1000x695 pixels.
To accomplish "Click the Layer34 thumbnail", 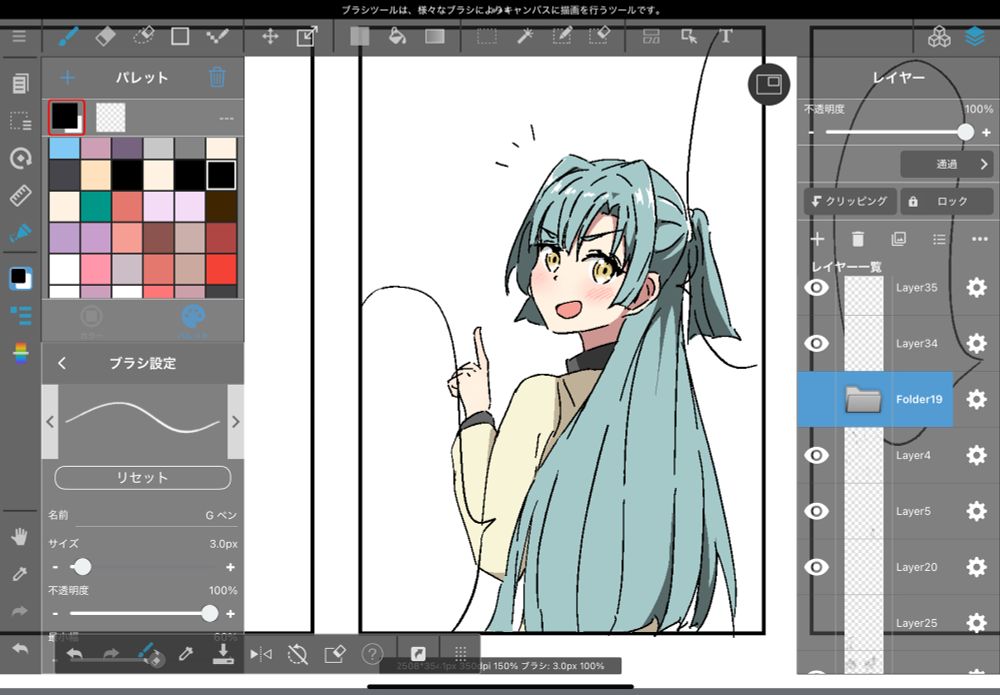I will click(x=864, y=343).
